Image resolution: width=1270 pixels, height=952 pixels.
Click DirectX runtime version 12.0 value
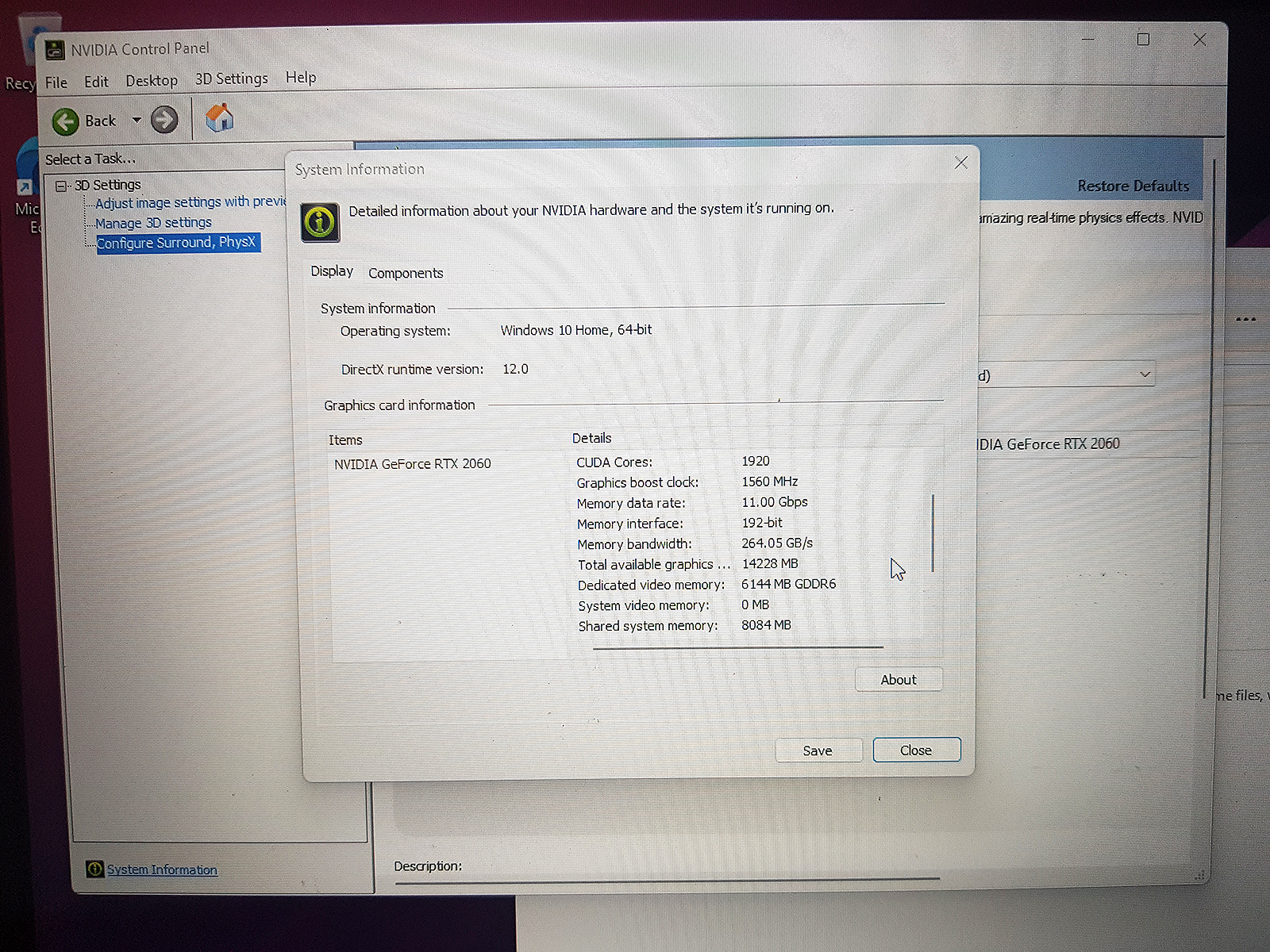pos(515,369)
